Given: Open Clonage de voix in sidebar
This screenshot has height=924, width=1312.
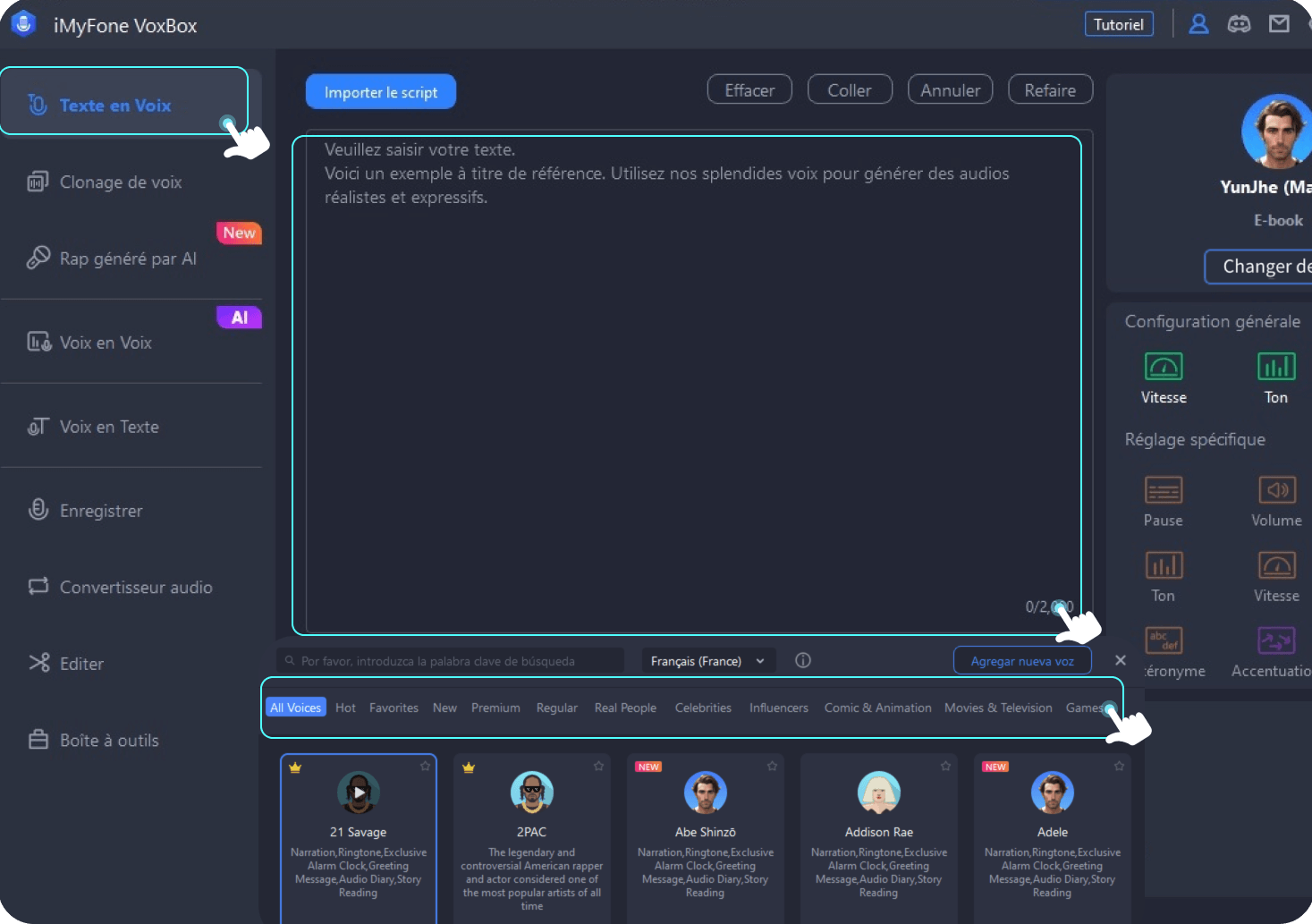Looking at the screenshot, I should coord(121,182).
